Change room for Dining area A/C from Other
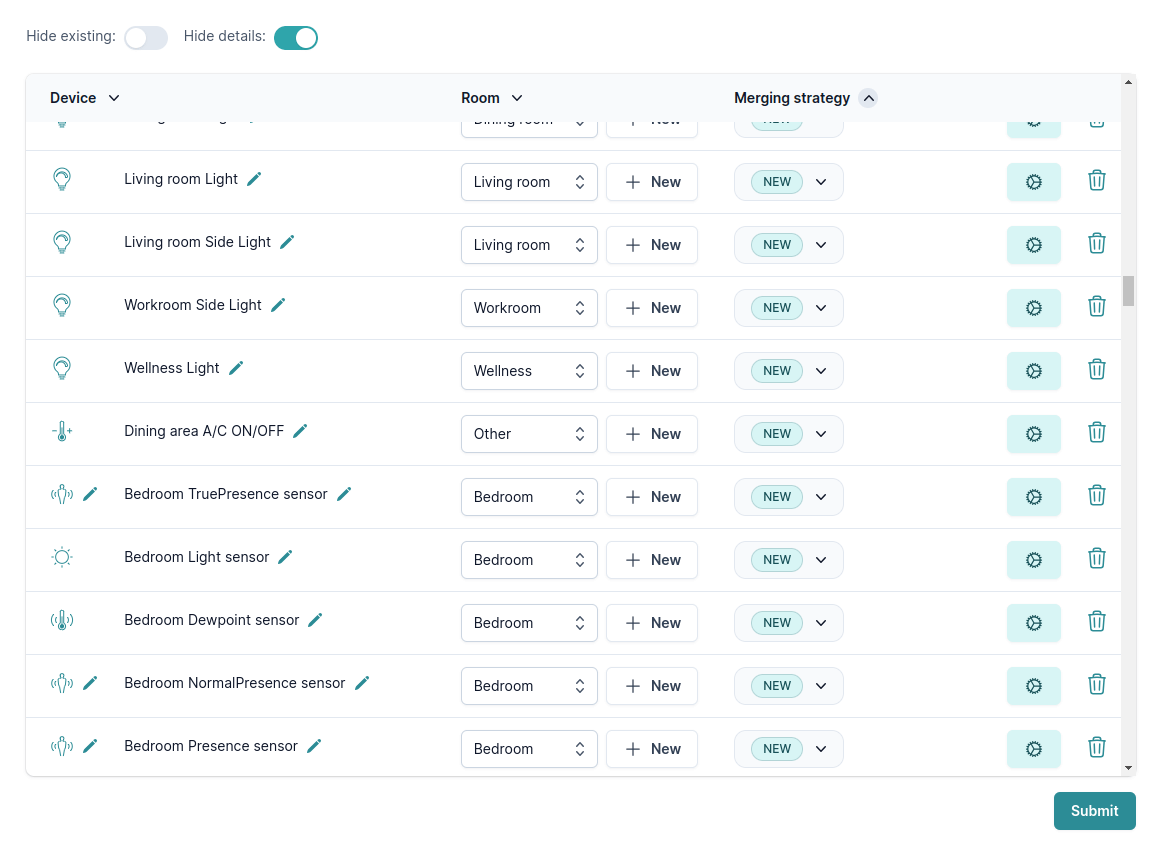The width and height of the screenshot is (1166, 852). (529, 434)
